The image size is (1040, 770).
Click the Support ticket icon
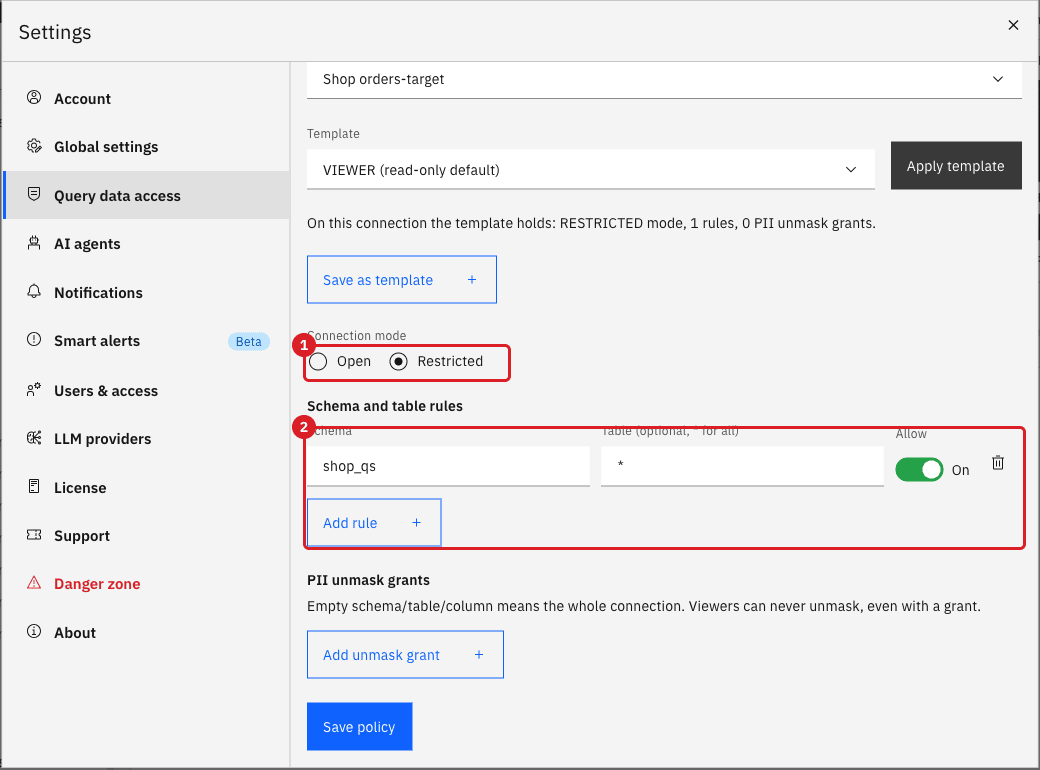coord(34,535)
